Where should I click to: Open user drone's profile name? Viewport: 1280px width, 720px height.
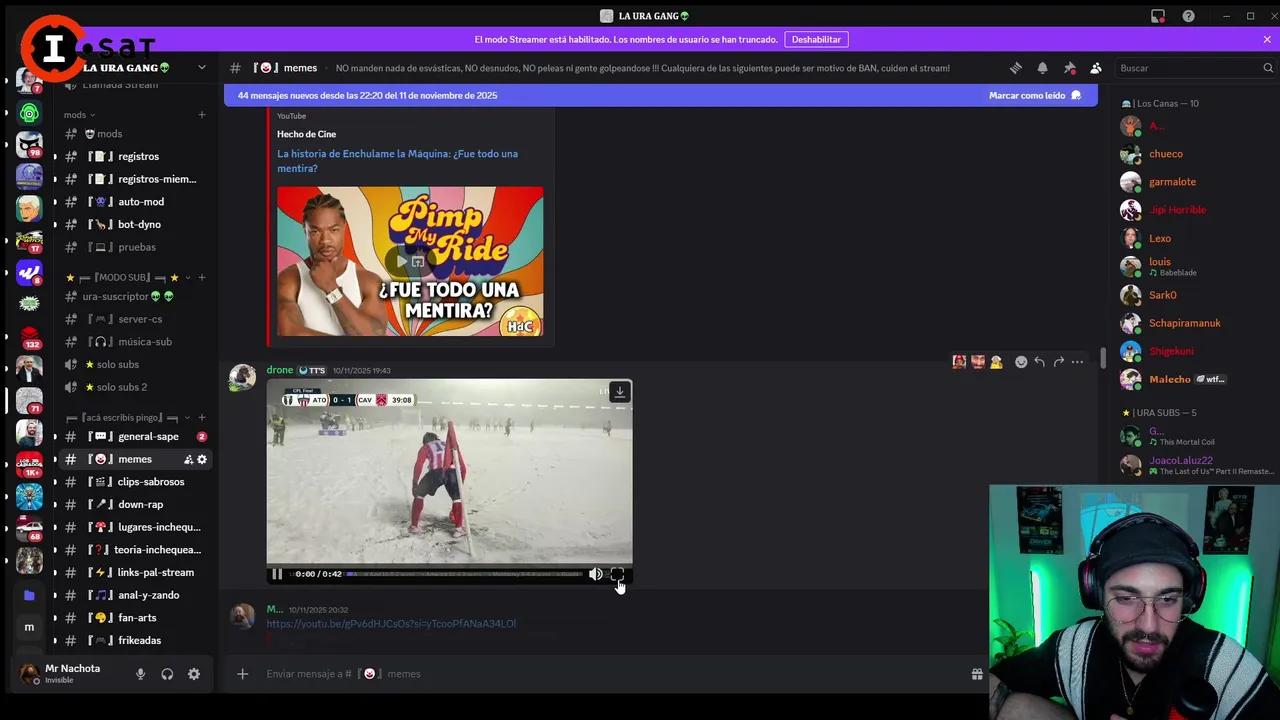pyautogui.click(x=279, y=370)
